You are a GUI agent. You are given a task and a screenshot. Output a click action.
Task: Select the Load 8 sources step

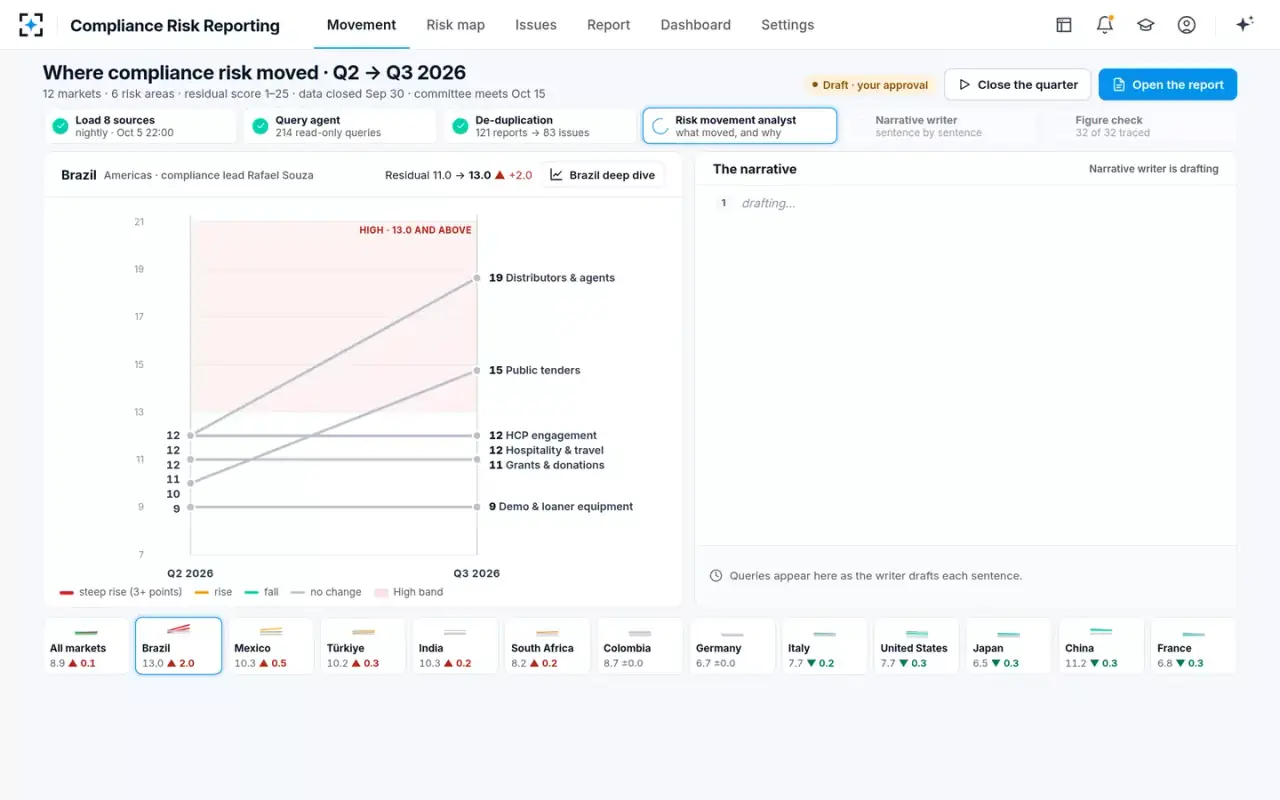pyautogui.click(x=140, y=126)
